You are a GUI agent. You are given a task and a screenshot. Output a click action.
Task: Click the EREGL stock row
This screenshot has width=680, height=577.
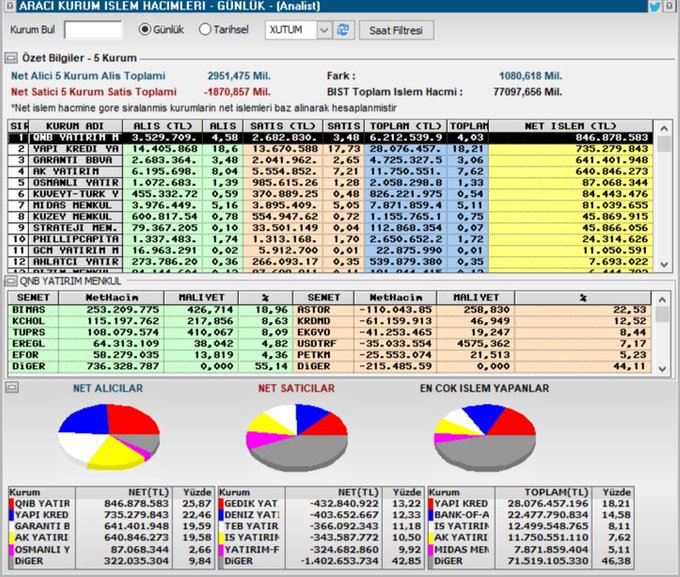[x=150, y=344]
